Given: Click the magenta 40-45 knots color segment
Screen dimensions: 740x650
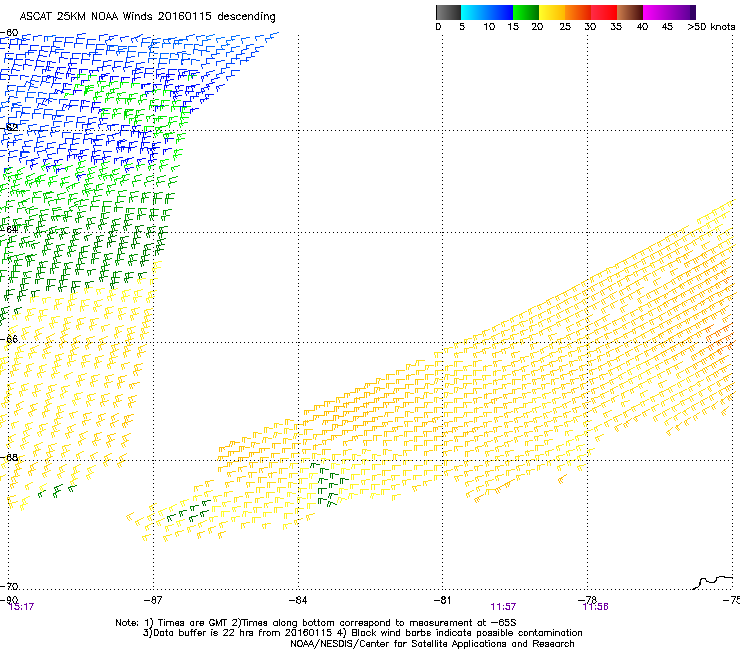Looking at the screenshot, I should (656, 12).
